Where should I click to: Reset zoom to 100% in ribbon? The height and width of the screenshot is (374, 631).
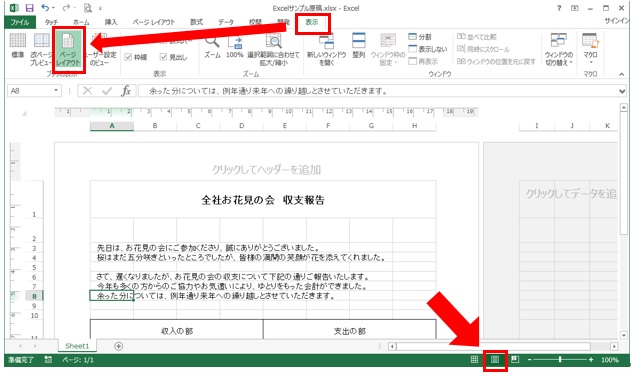pyautogui.click(x=235, y=47)
